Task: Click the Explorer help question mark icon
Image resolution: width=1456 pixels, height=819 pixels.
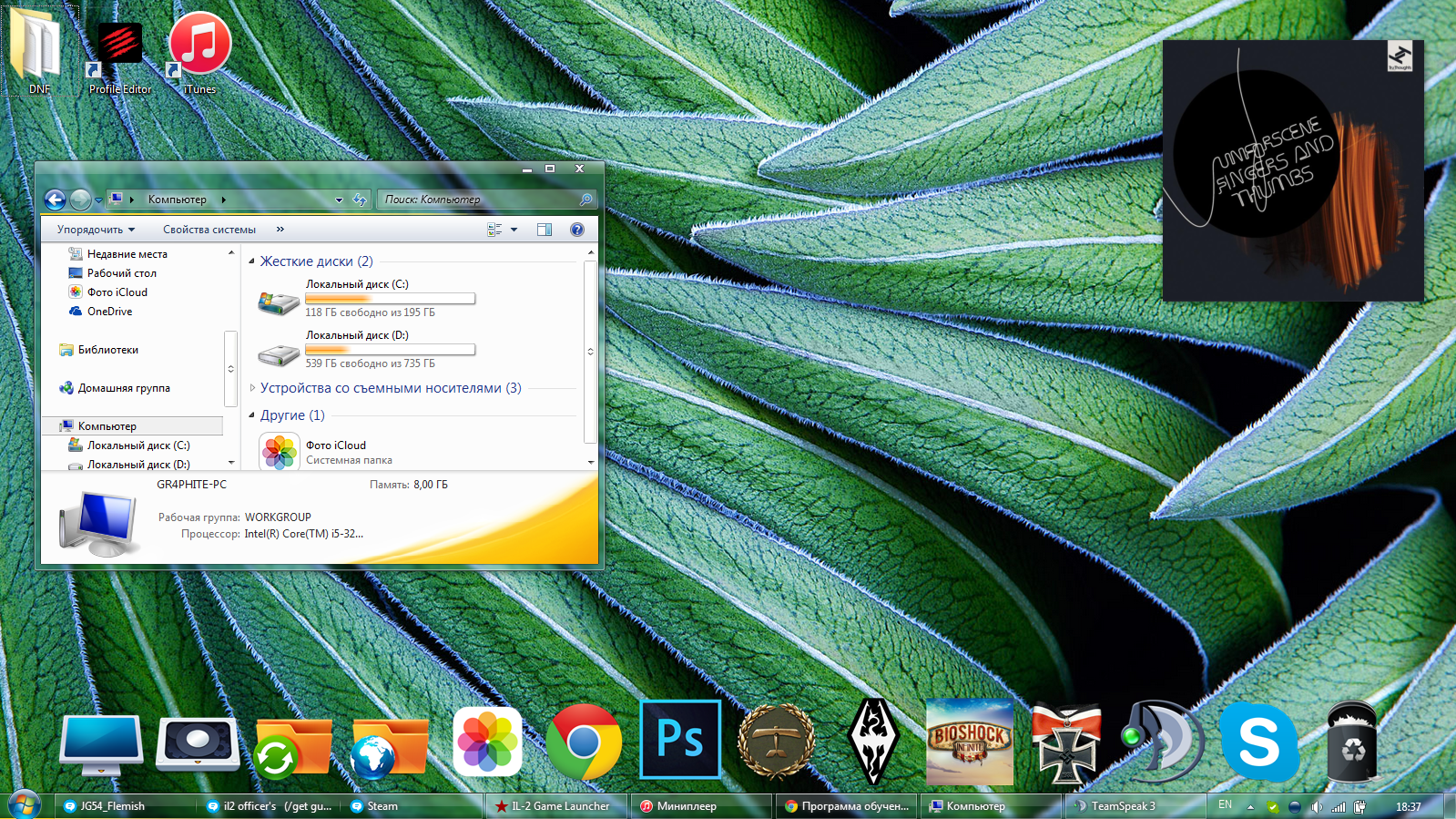Action: pos(576,230)
